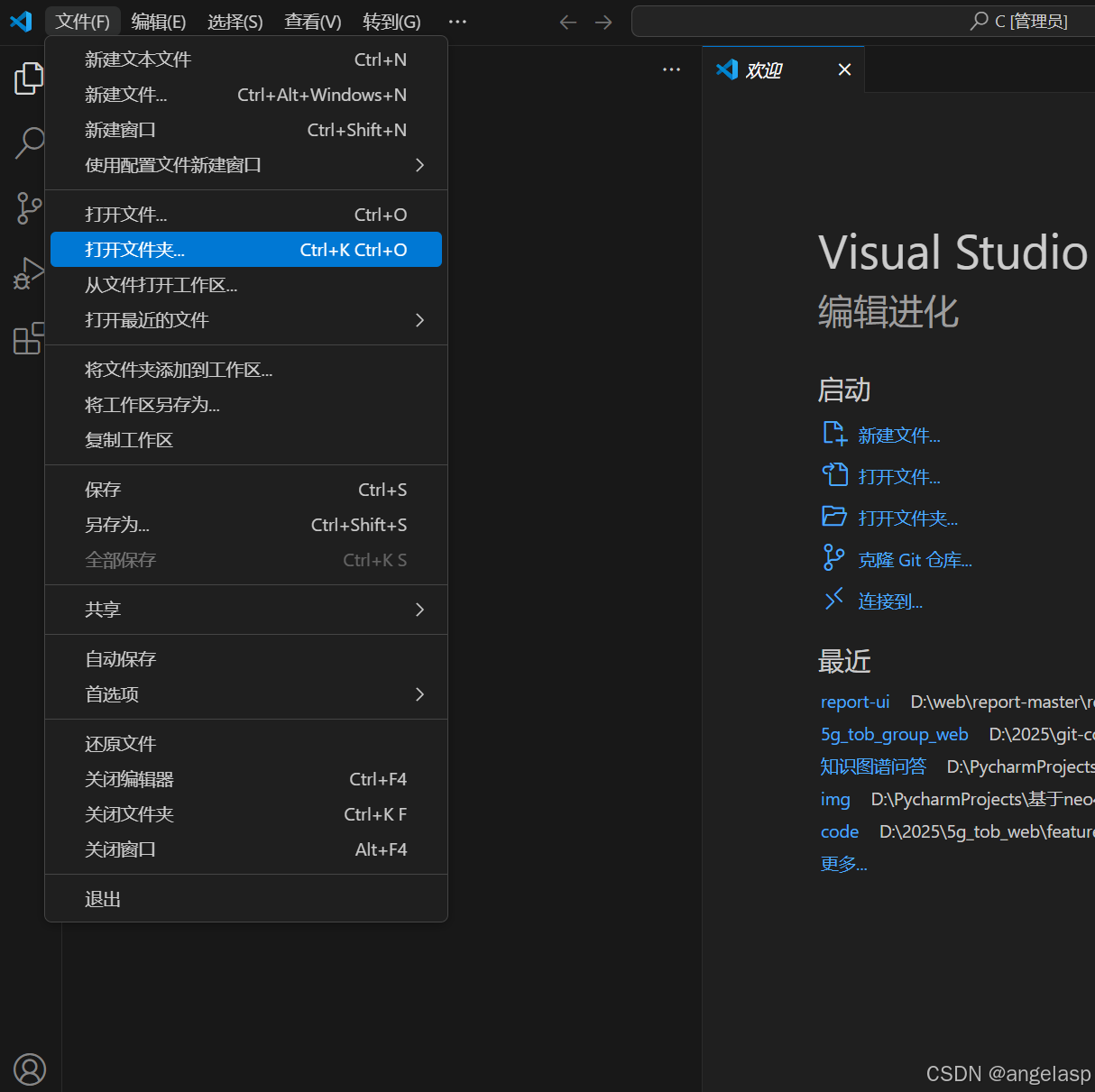Expand the 共享 submenu
This screenshot has width=1095, height=1092.
tap(246, 610)
